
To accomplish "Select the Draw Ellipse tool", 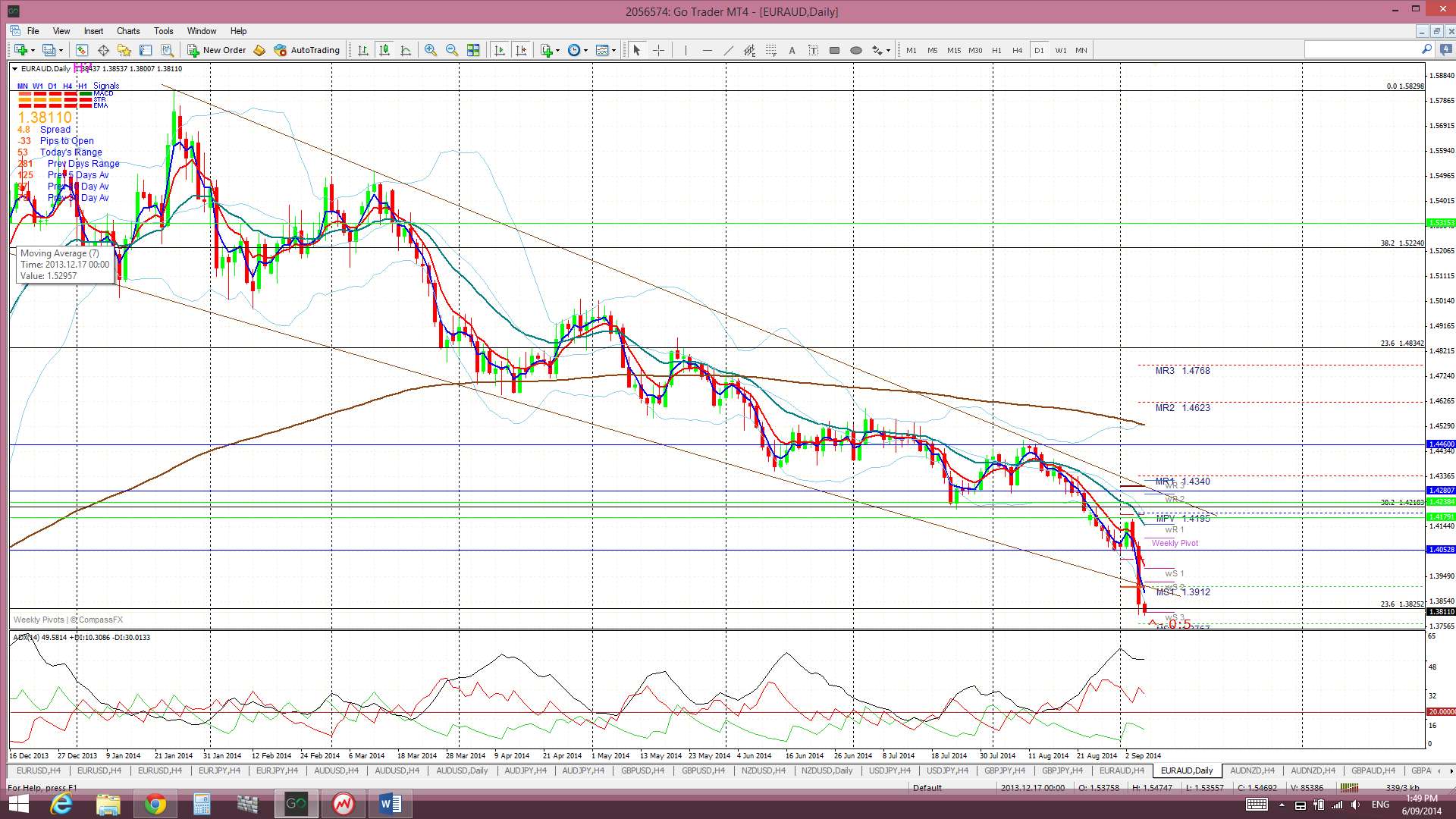I will click(856, 50).
